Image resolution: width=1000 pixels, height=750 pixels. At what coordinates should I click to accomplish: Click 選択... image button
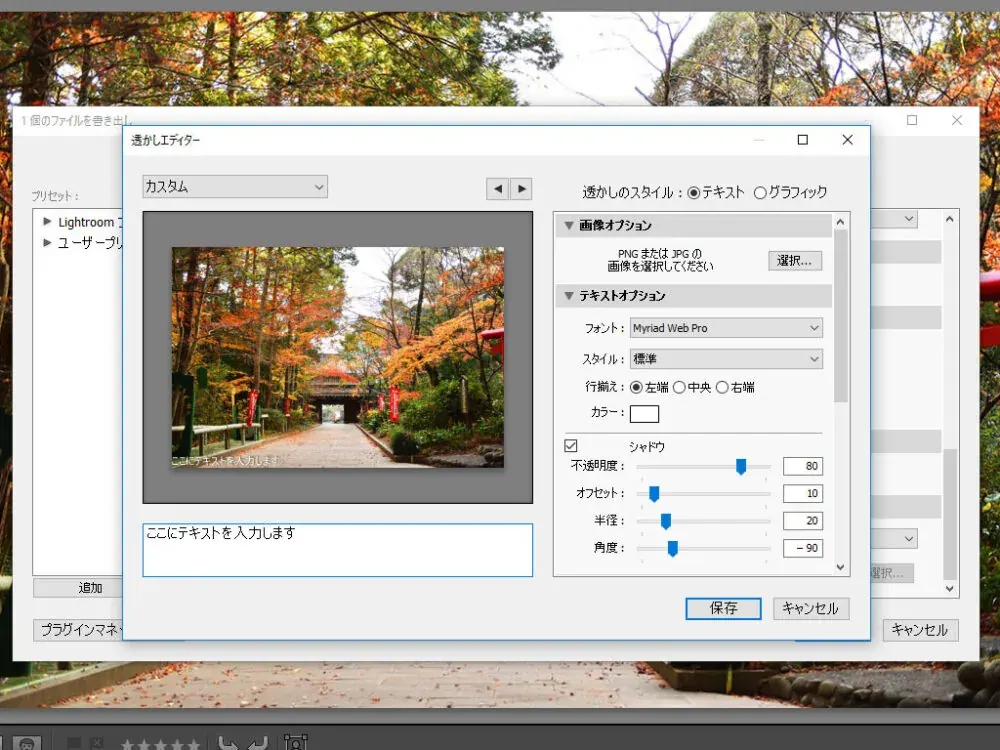(795, 261)
